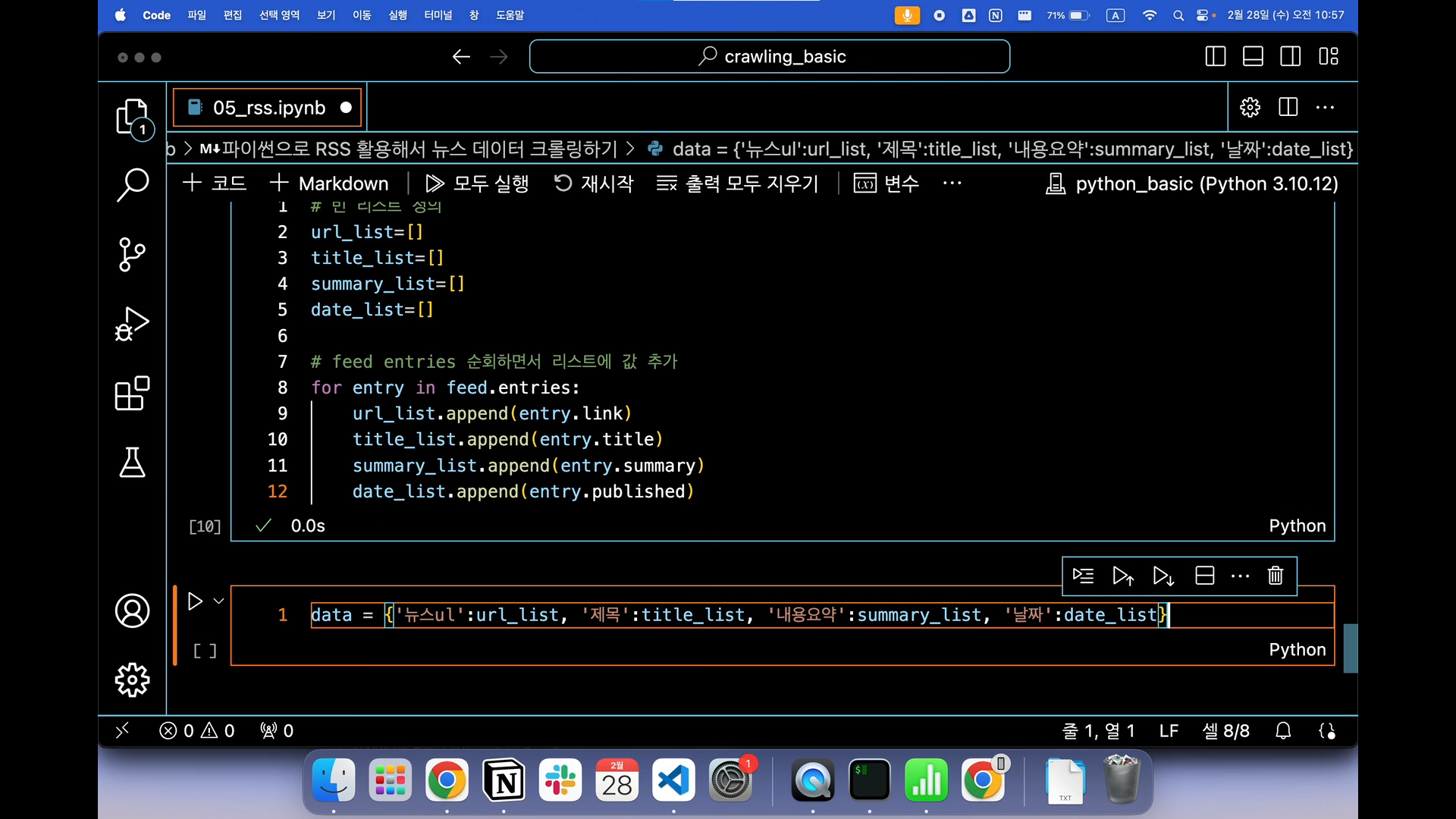
Task: Delete the current cell with trash icon
Action: point(1275,576)
